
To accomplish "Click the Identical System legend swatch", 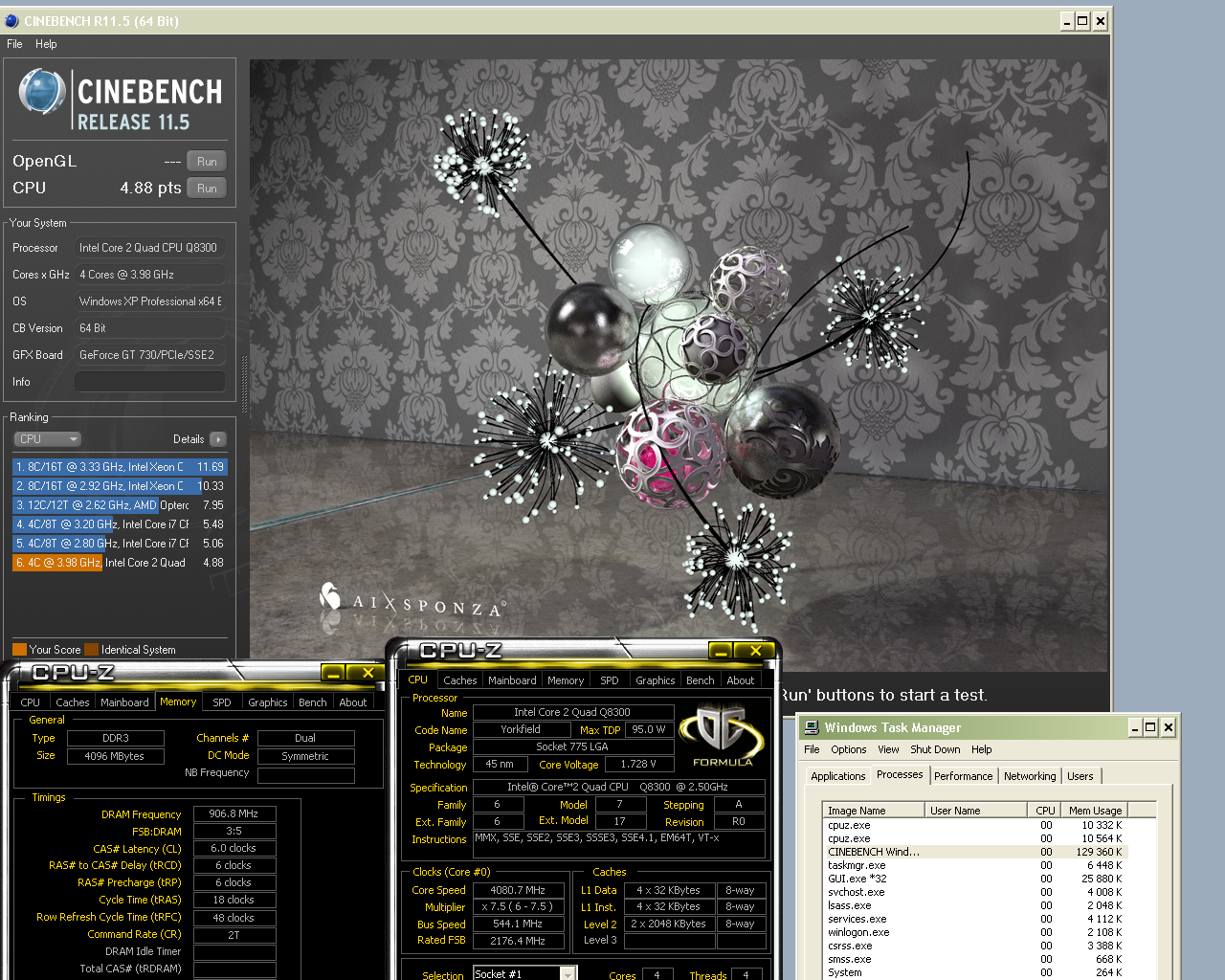I will click(91, 650).
